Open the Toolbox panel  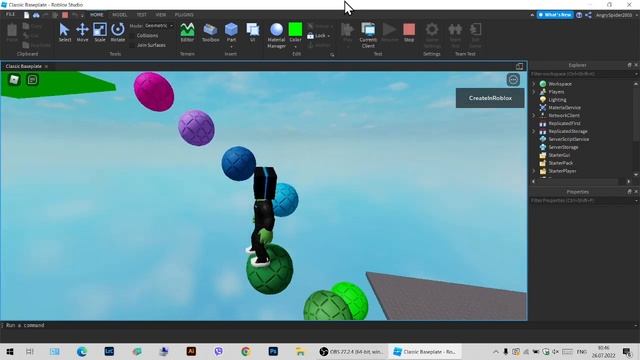[211, 32]
